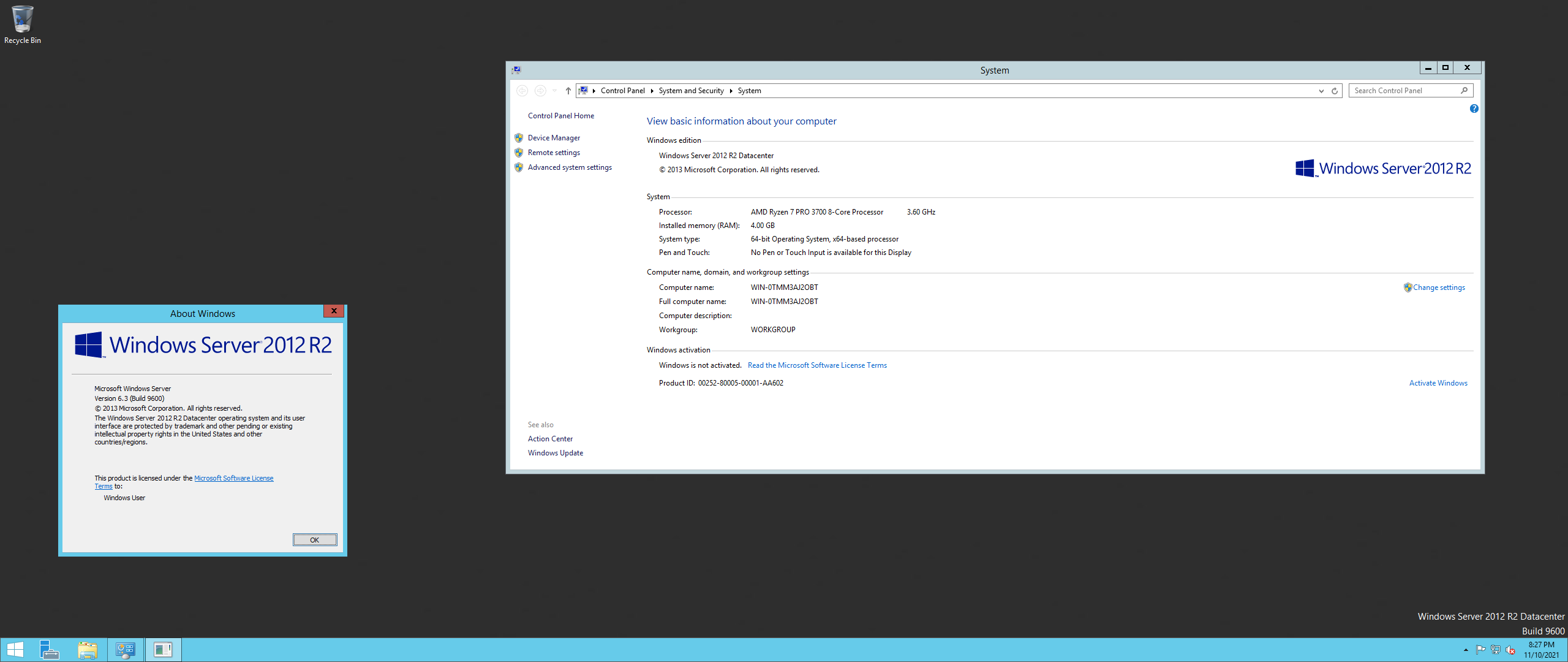The image size is (1568, 662).
Task: Click Version 6.3 (Build 9600) text
Action: point(129,398)
